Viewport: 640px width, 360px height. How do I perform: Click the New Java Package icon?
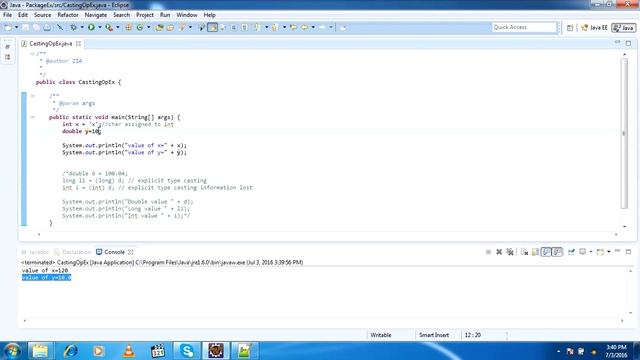(x=129, y=27)
